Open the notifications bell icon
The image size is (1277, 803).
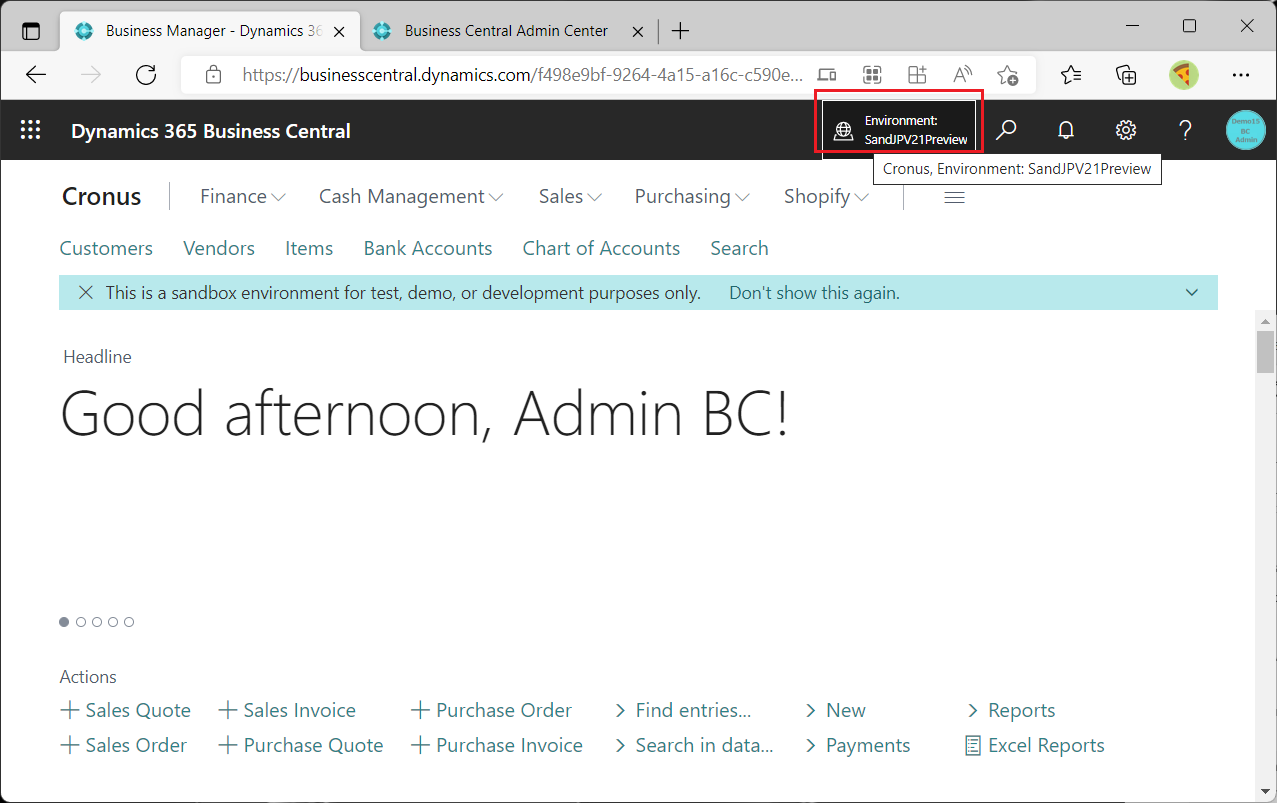pyautogui.click(x=1066, y=130)
